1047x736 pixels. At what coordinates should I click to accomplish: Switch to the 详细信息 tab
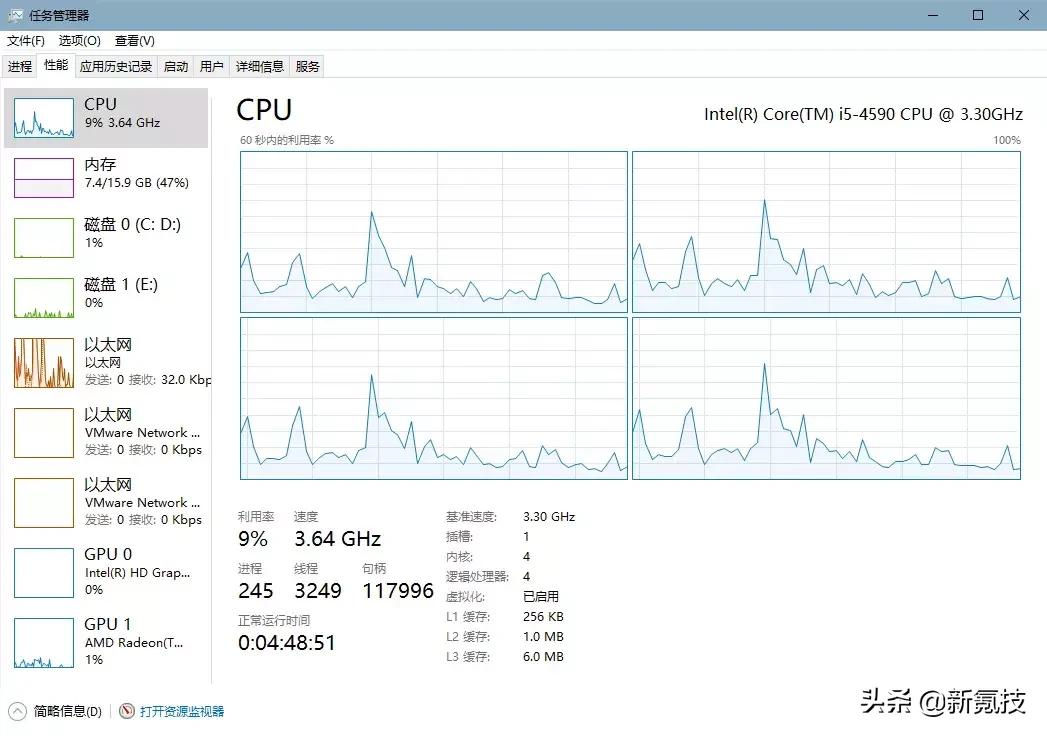(x=260, y=67)
